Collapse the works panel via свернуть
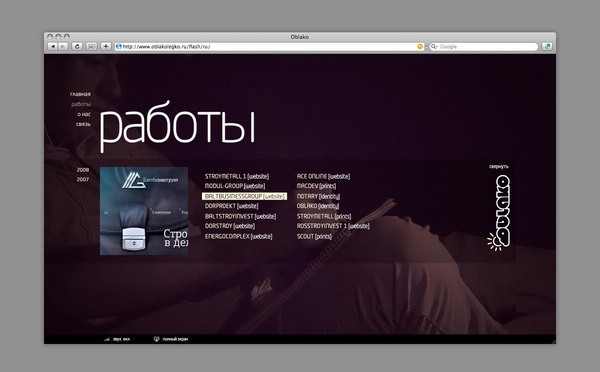The width and height of the screenshot is (600, 372). tap(499, 166)
